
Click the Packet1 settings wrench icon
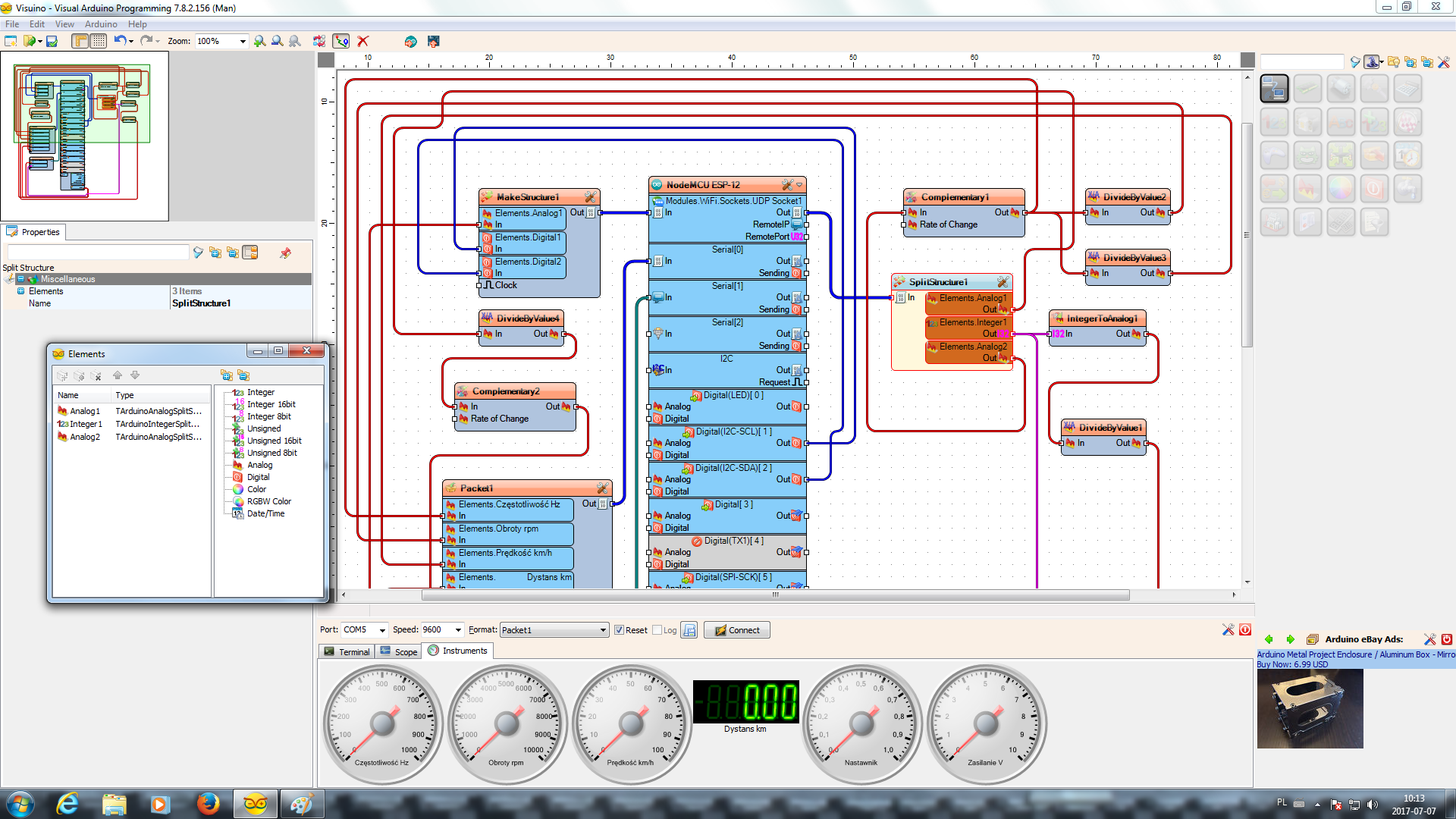pos(602,488)
